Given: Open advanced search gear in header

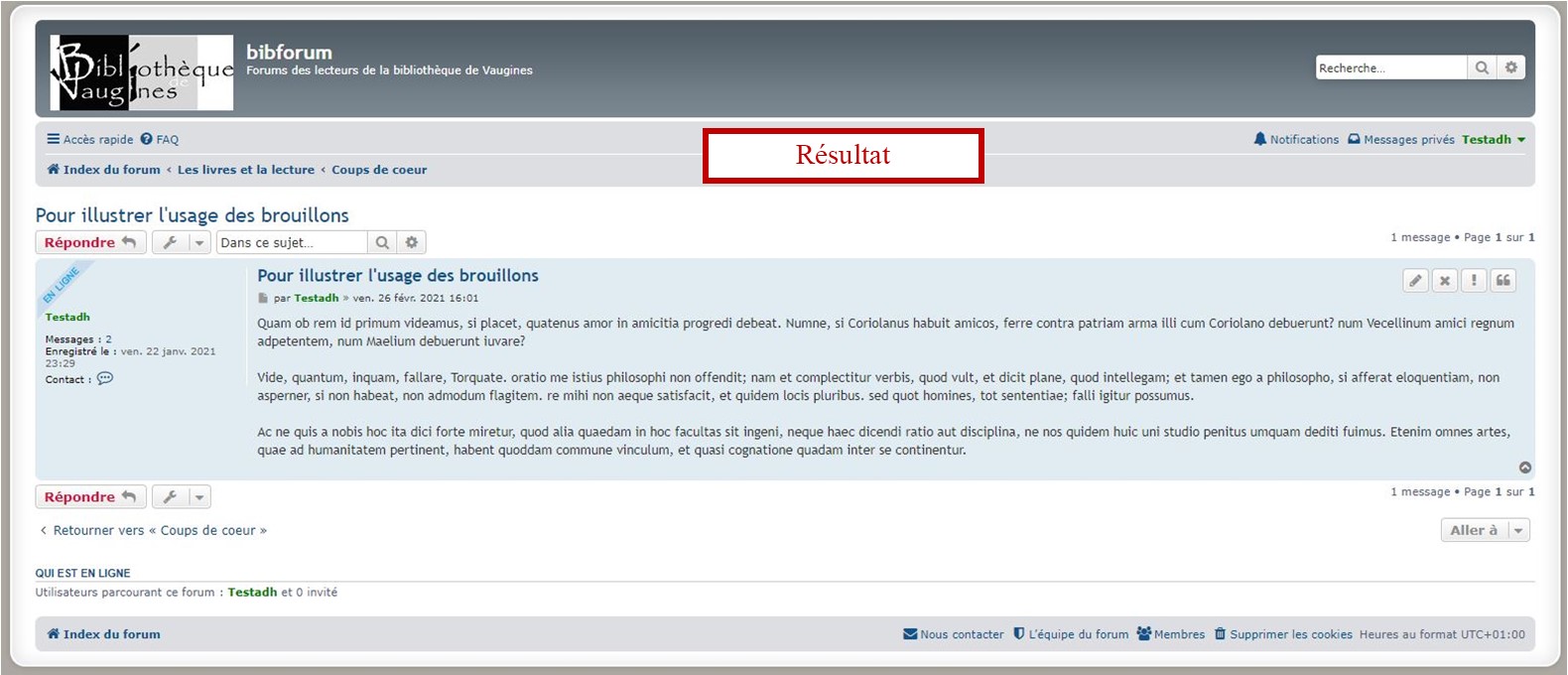Looking at the screenshot, I should click(x=1510, y=67).
